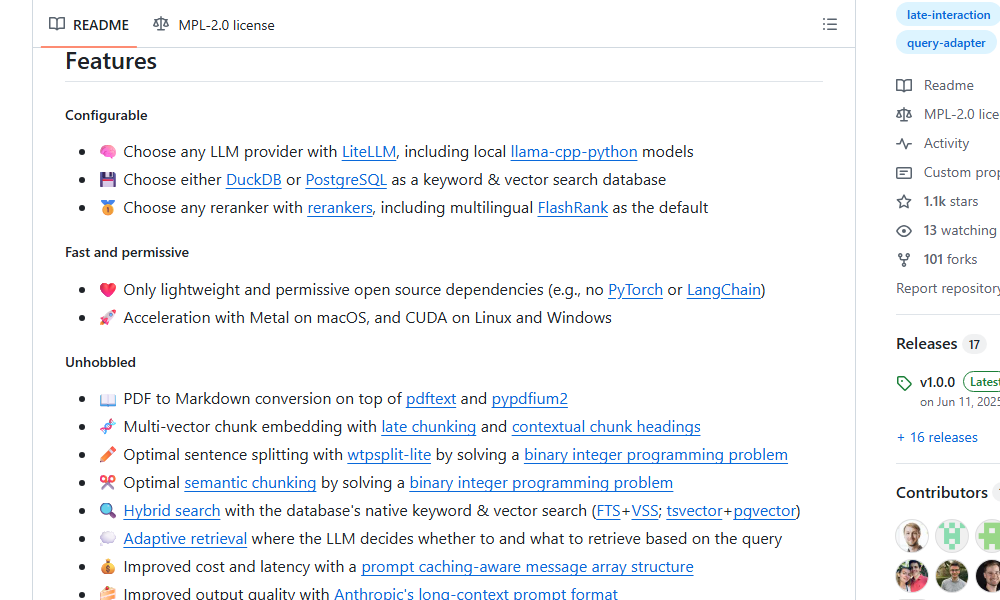
Task: Click the book icon beside Readme
Action: tap(904, 86)
